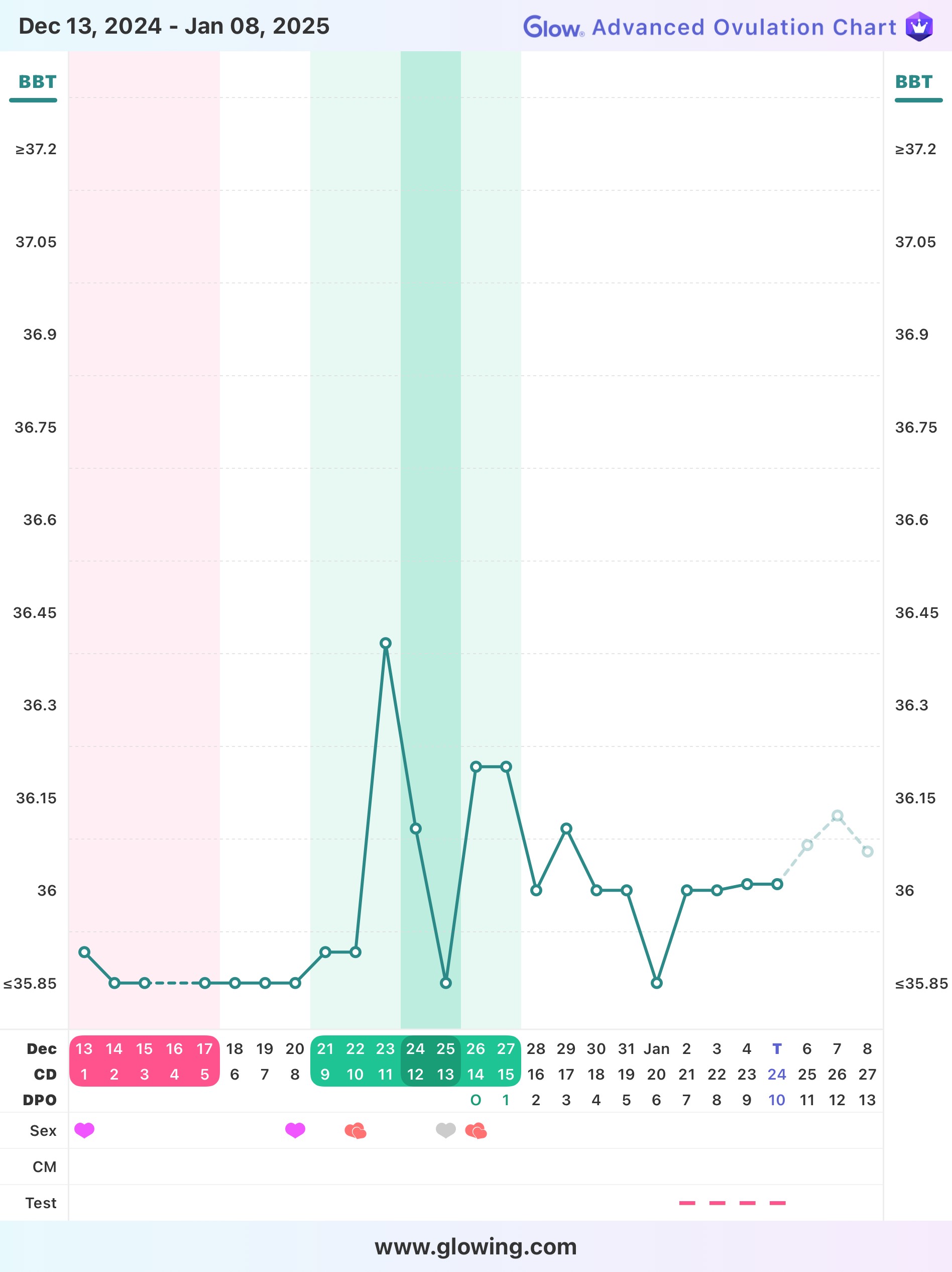Click the Advanced Ovulation Chart title
The image size is (952, 1272).
[x=744, y=27]
